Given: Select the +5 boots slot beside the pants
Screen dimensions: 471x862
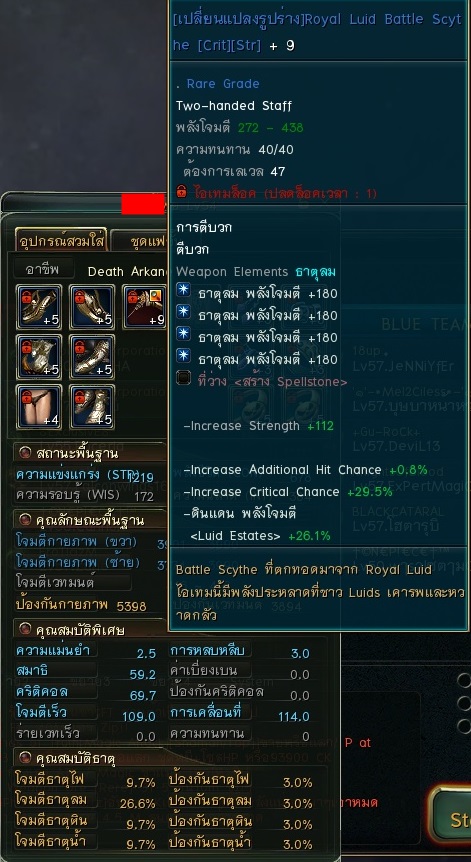Looking at the screenshot, I should click(92, 407).
